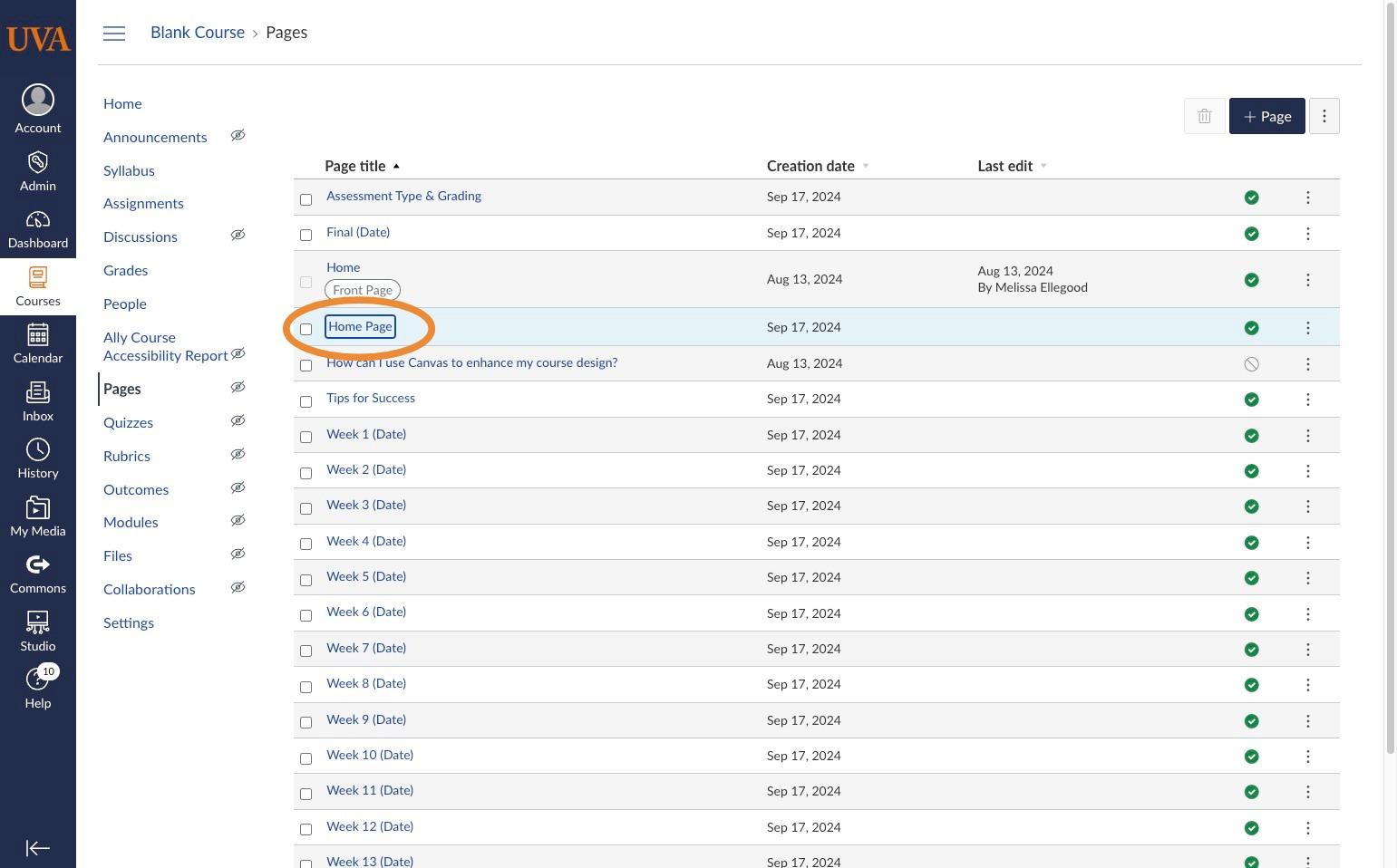Open options menu for Week 5 (Date) row

point(1308,578)
